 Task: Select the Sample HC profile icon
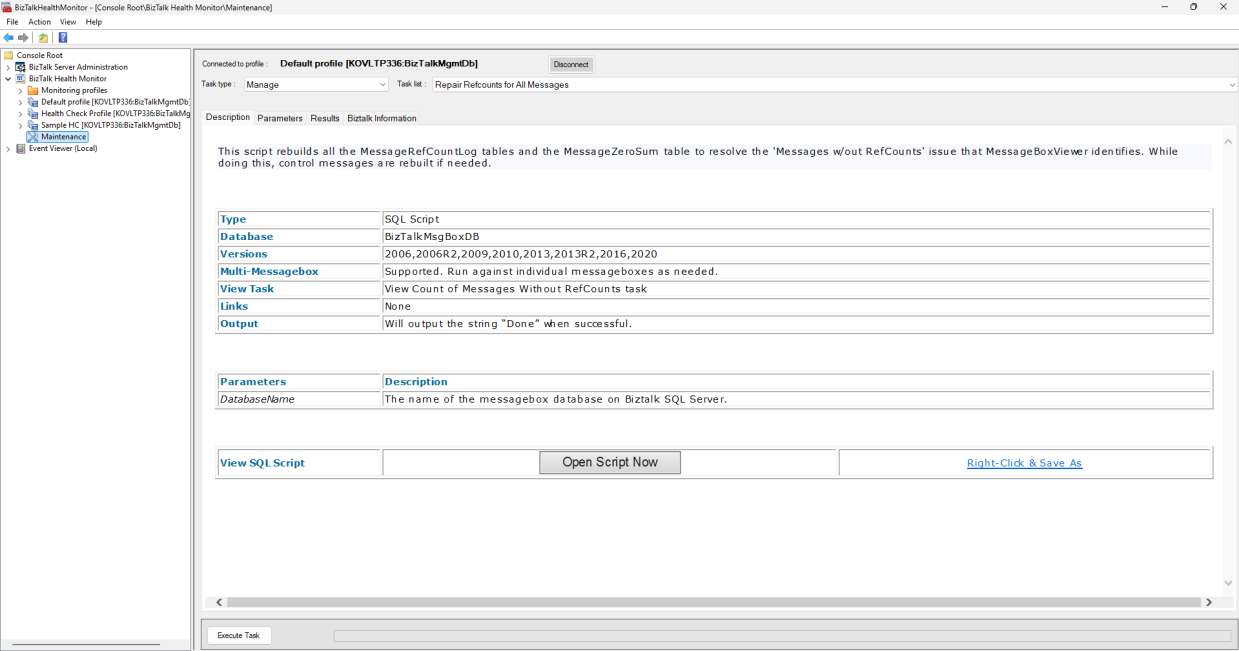point(33,125)
